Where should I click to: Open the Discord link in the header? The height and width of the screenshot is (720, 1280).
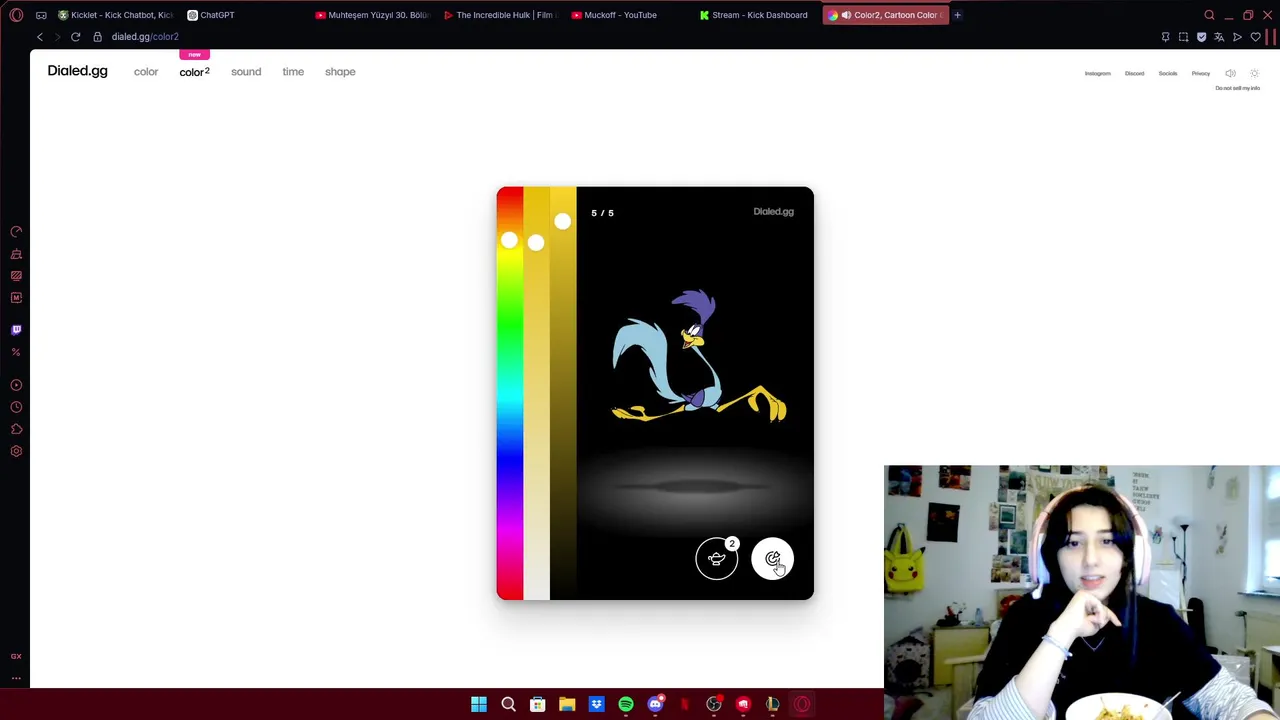[x=1134, y=73]
